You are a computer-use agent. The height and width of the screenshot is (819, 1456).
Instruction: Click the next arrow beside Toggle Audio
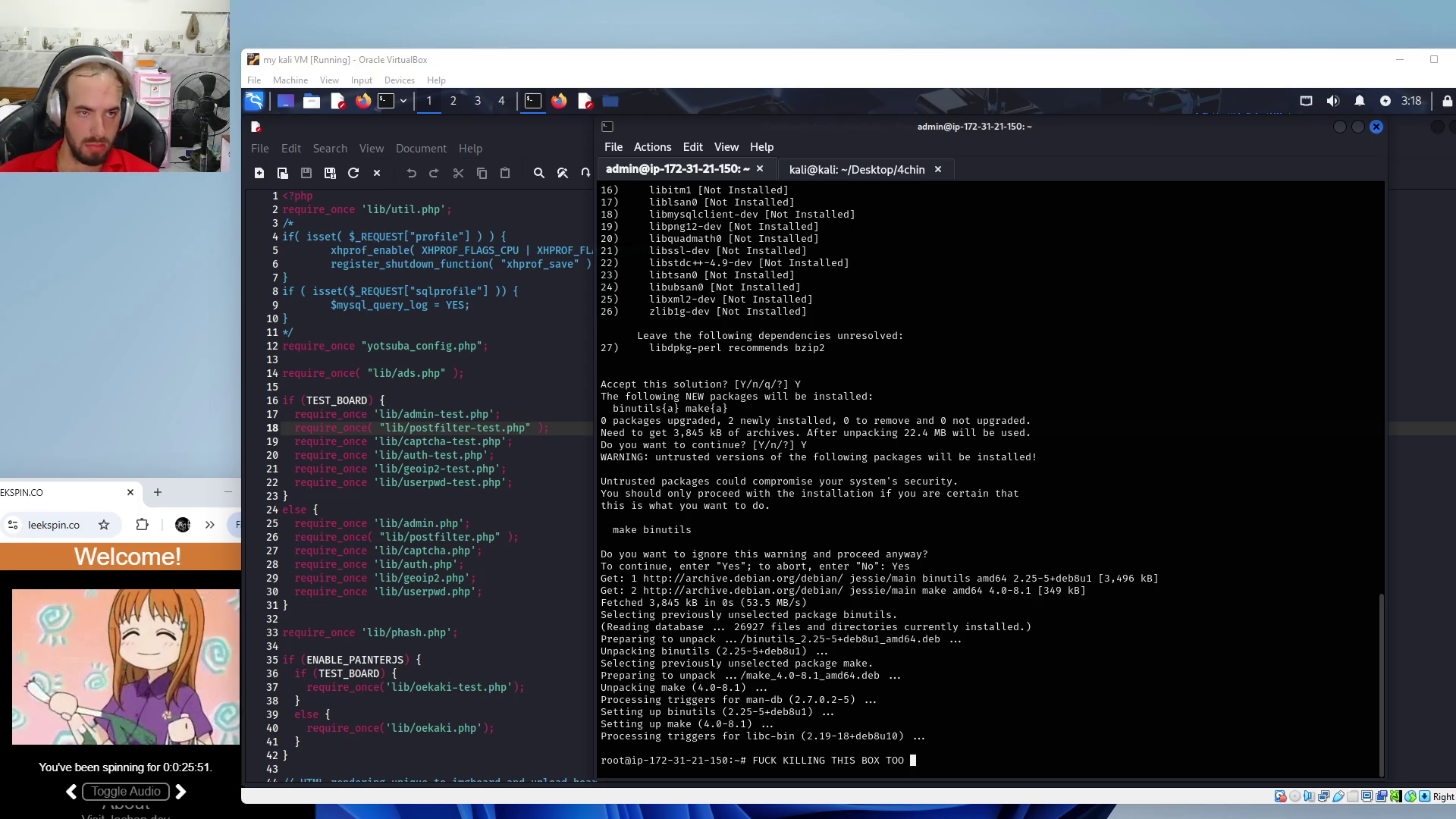pyautogui.click(x=180, y=792)
